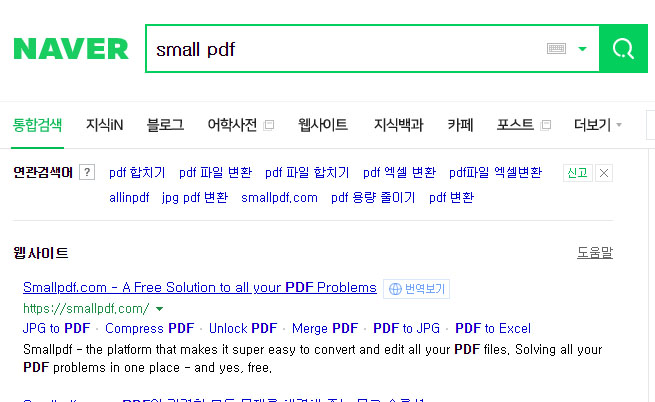Screen dimensions: 655x402
Task: Click the new-window icon beside 어학사전
Action: (269, 125)
